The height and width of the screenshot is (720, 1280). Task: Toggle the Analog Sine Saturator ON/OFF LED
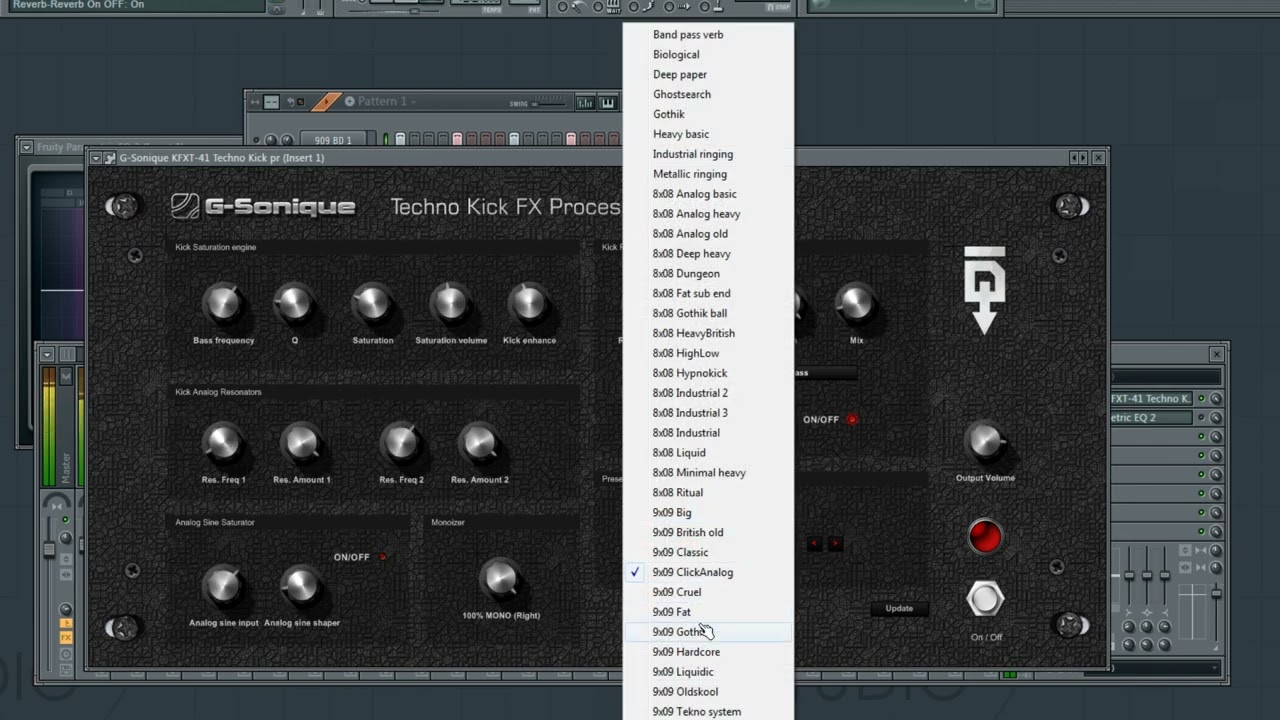383,557
